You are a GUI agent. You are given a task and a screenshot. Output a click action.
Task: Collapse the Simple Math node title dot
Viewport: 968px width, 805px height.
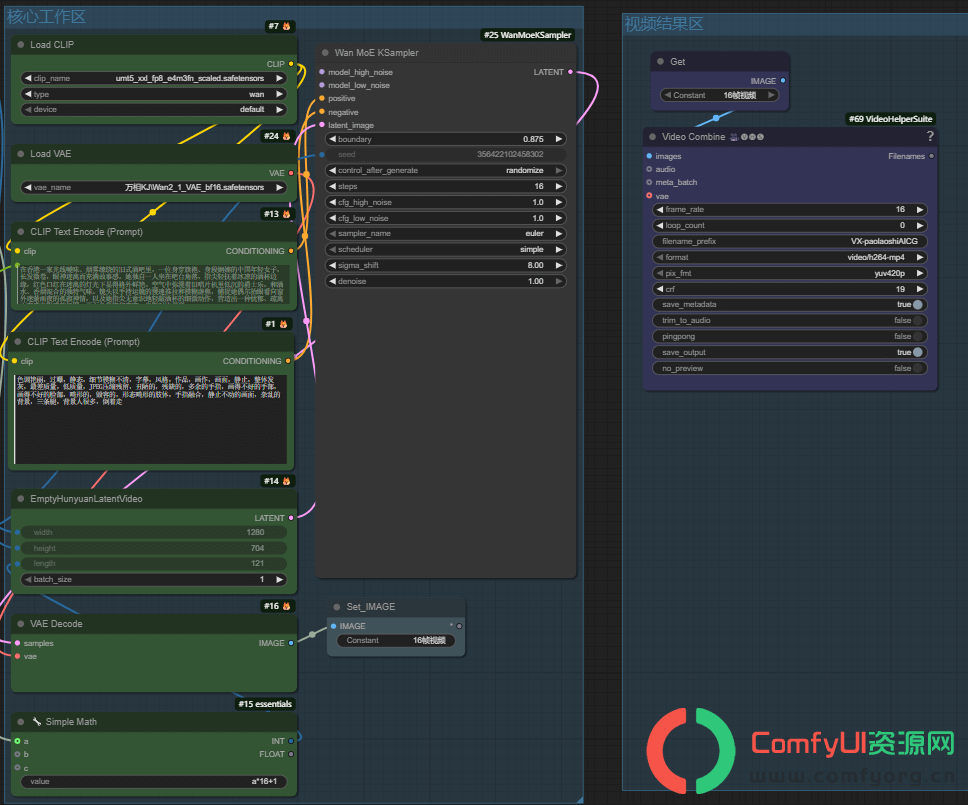tap(21, 722)
